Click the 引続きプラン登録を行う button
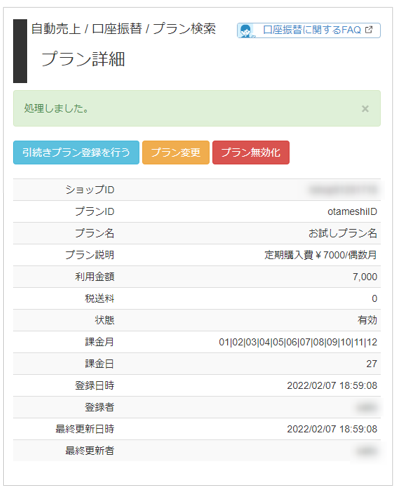400x493 pixels. (x=76, y=152)
